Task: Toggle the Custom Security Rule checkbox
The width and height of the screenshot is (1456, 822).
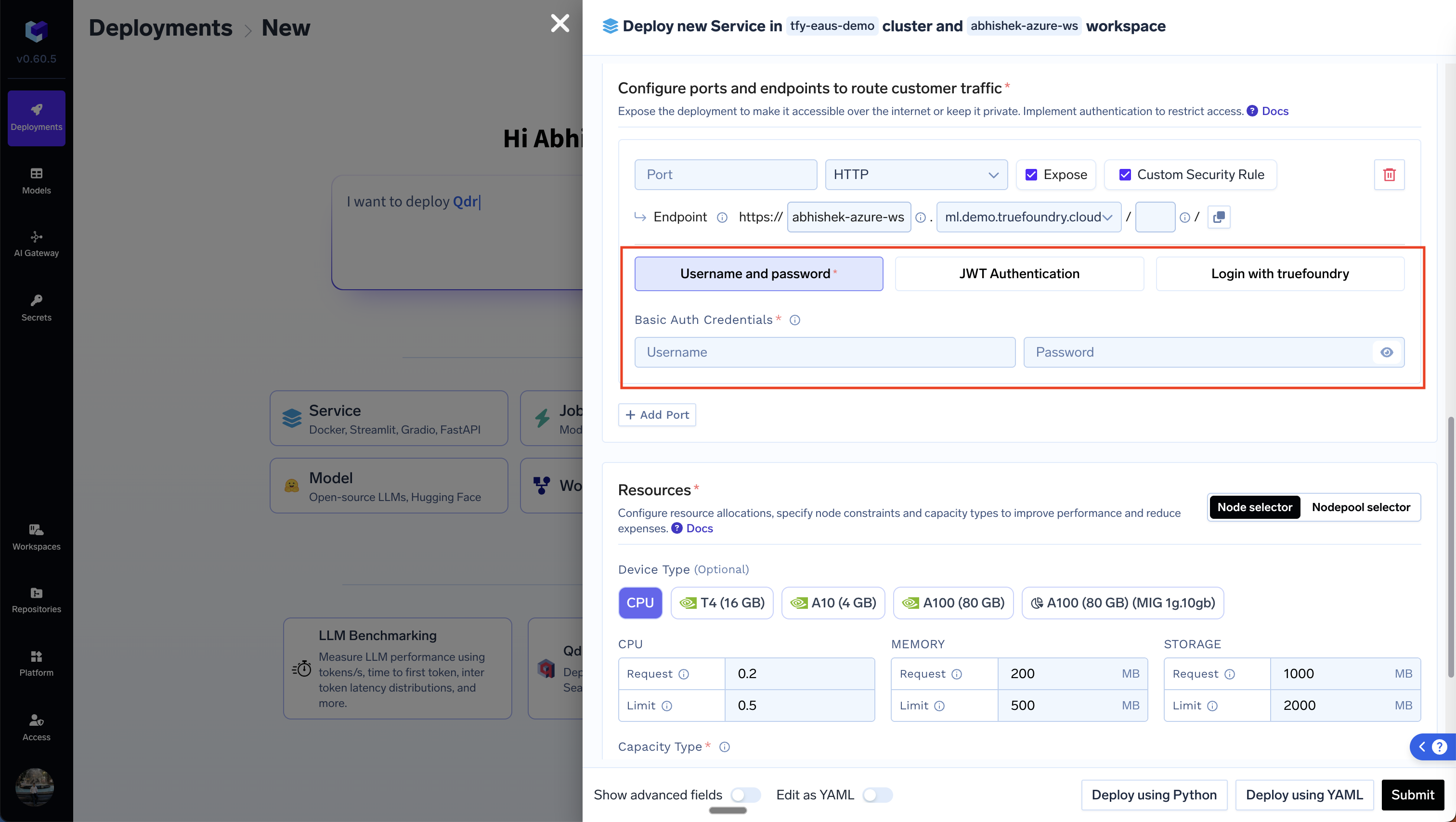Action: [1125, 175]
